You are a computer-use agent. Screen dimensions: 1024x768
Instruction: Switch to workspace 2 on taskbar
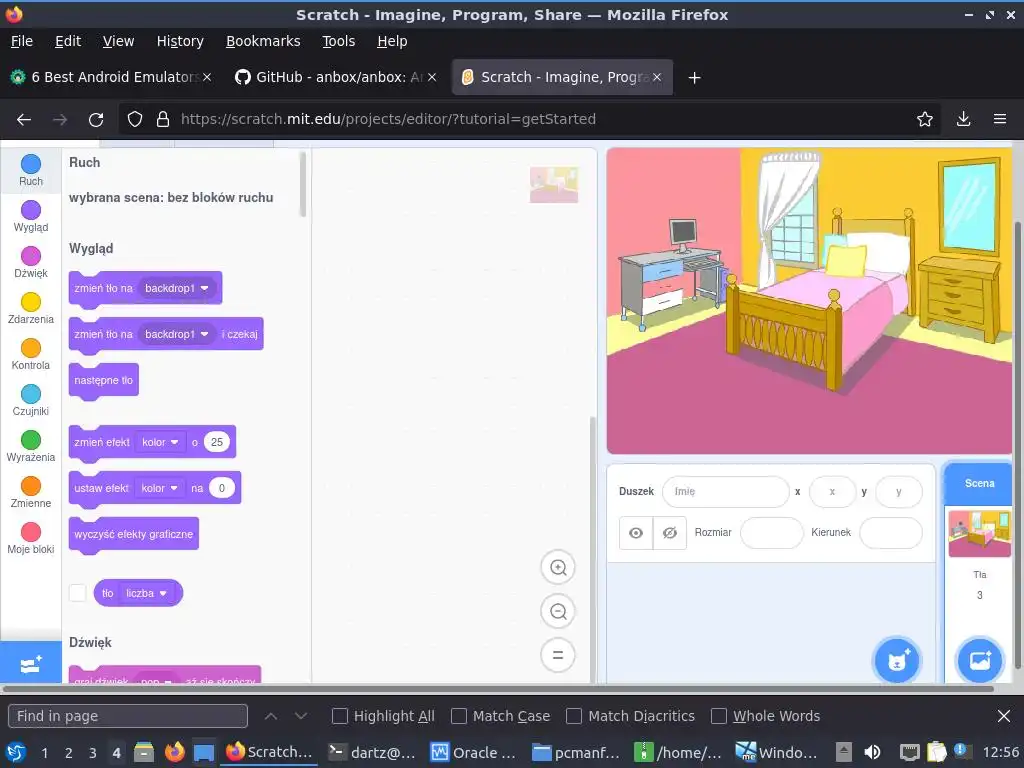pos(69,753)
